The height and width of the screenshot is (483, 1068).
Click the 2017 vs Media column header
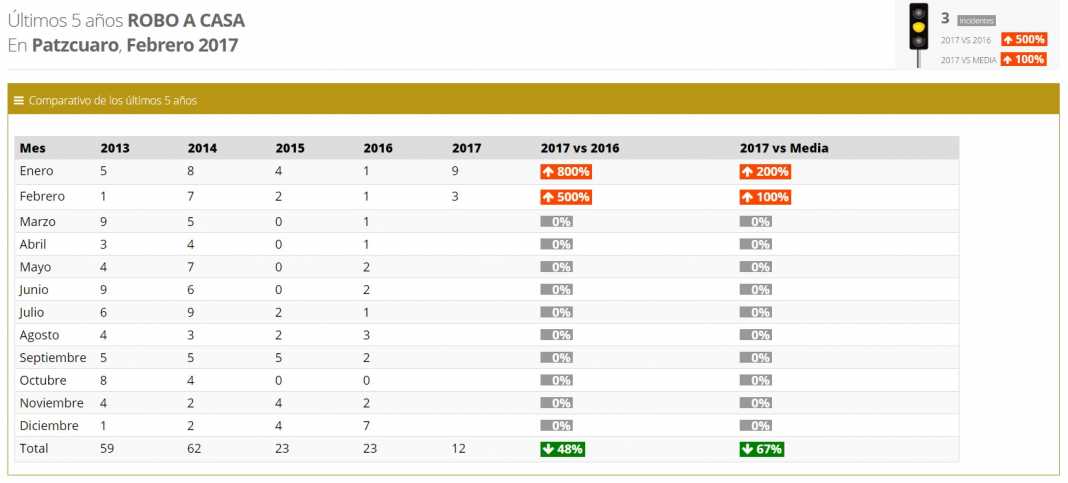pos(784,148)
